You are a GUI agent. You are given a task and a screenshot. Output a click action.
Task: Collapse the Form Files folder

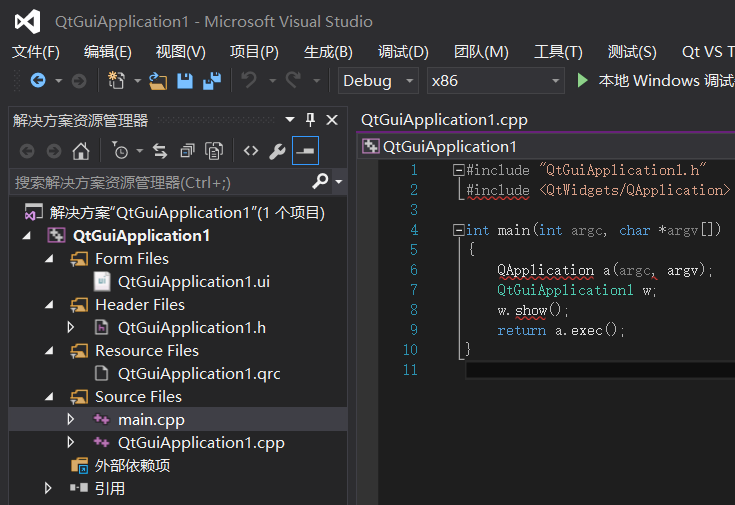click(x=49, y=258)
